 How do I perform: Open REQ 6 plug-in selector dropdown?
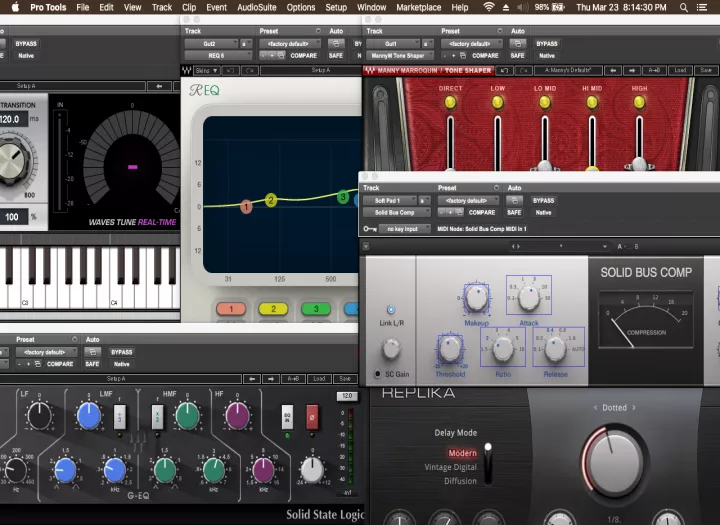[218, 56]
